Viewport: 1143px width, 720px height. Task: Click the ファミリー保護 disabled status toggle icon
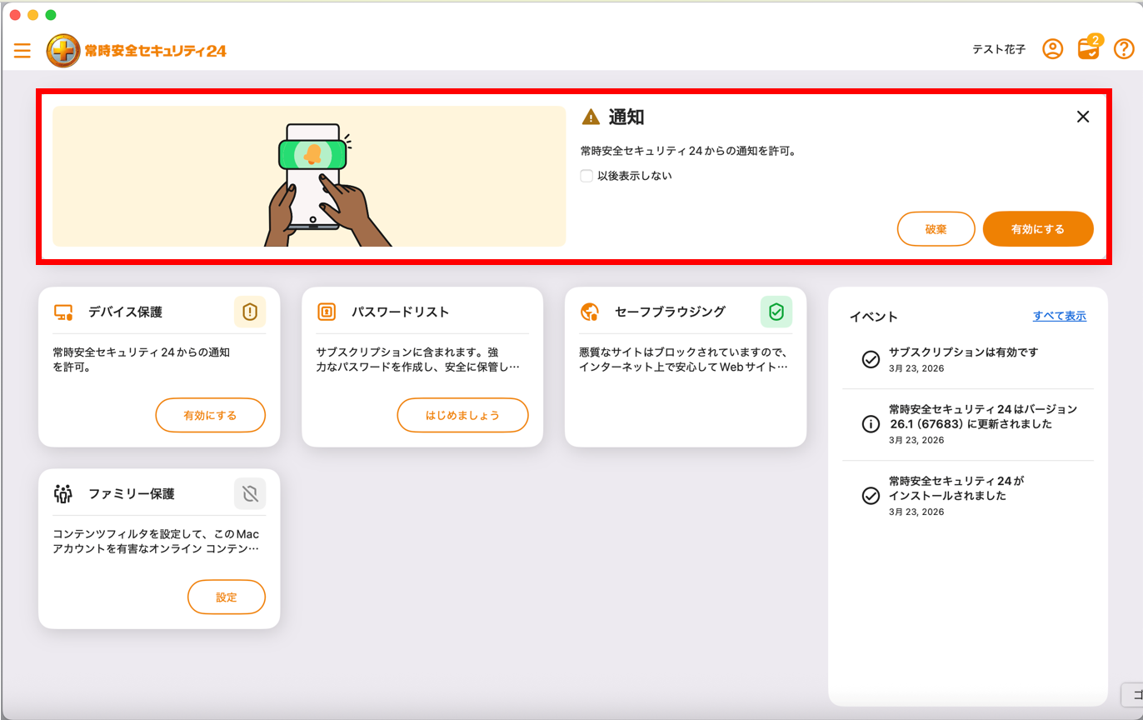(x=249, y=493)
